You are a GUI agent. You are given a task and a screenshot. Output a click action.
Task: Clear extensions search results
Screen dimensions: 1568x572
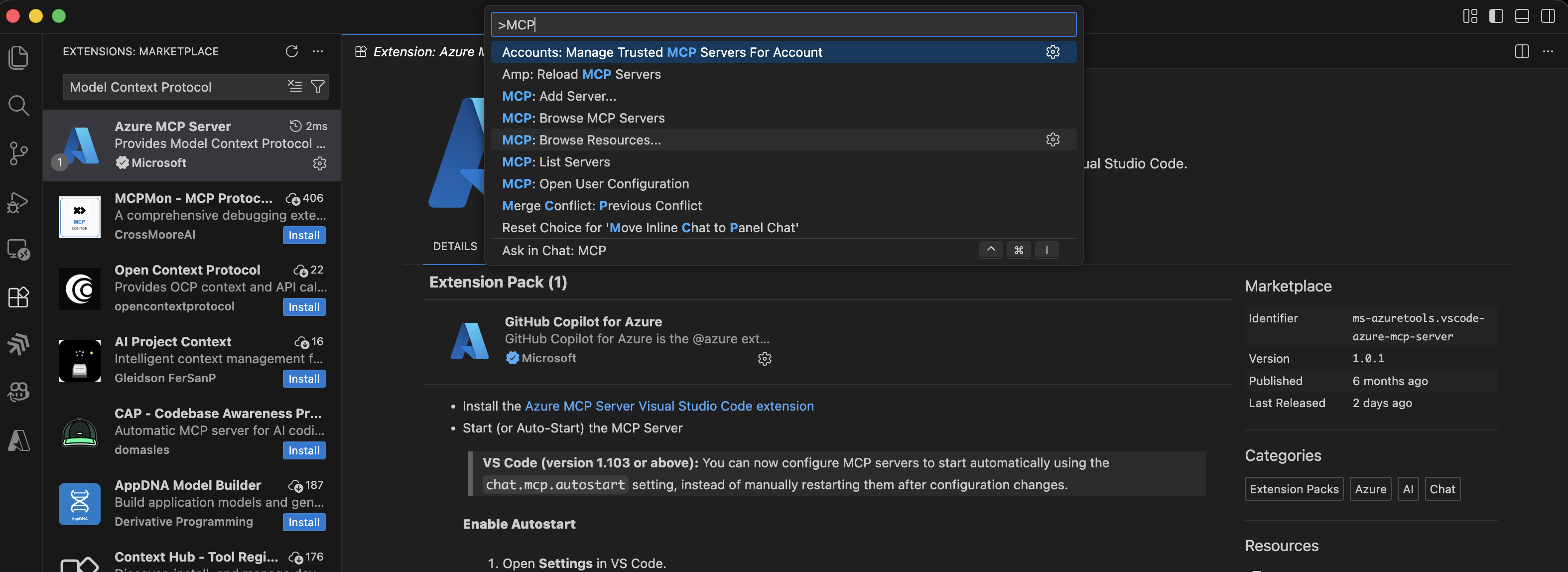click(x=294, y=87)
